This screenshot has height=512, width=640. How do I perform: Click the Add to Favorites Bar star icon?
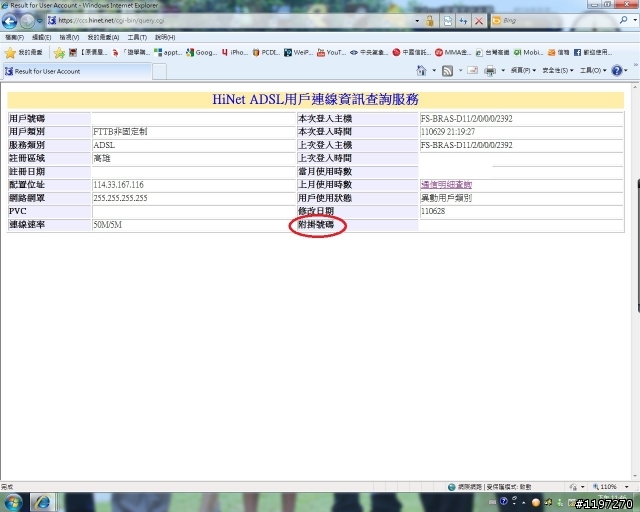coord(59,53)
